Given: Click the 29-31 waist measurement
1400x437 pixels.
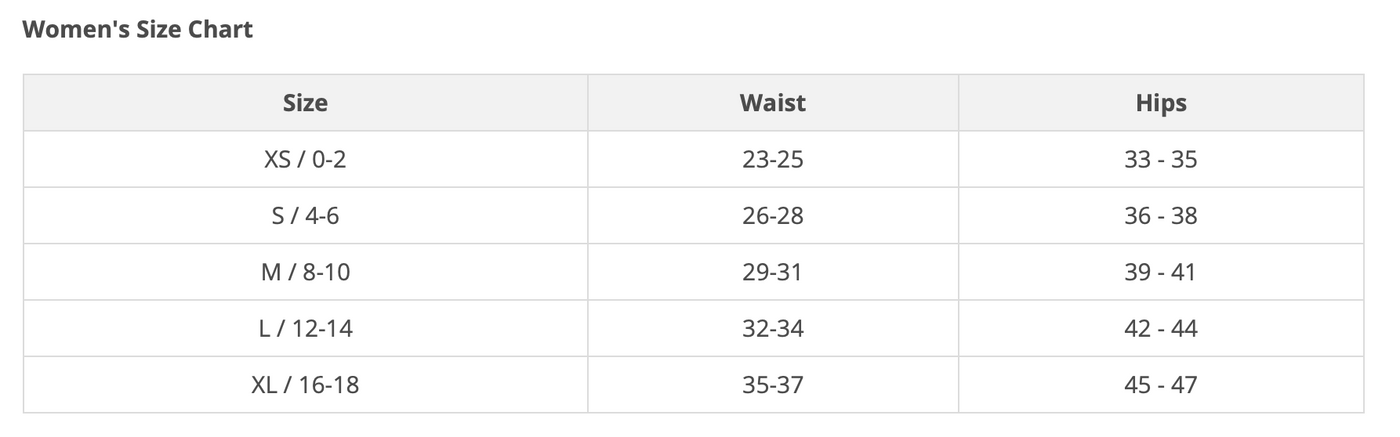Looking at the screenshot, I should pyautogui.click(x=772, y=272).
